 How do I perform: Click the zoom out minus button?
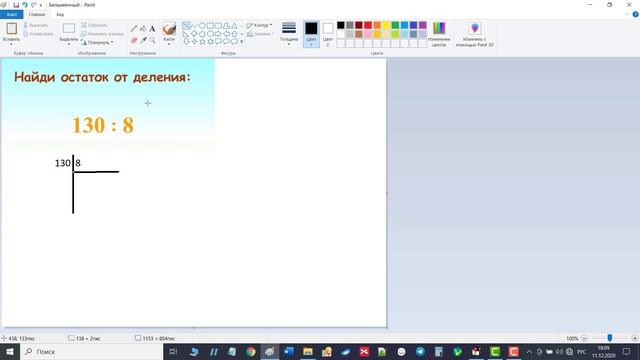[x=584, y=338]
